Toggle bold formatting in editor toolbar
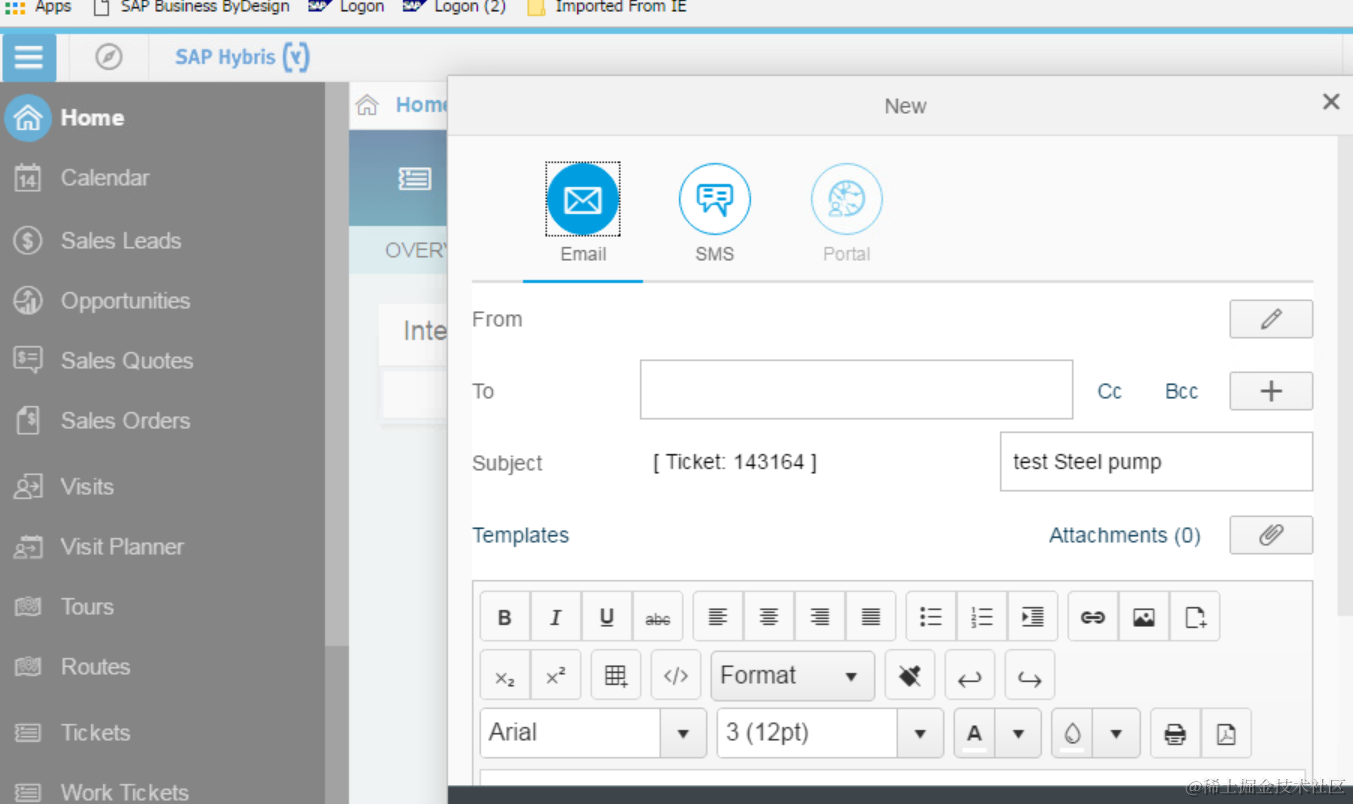Image resolution: width=1353 pixels, height=804 pixels. 505,617
